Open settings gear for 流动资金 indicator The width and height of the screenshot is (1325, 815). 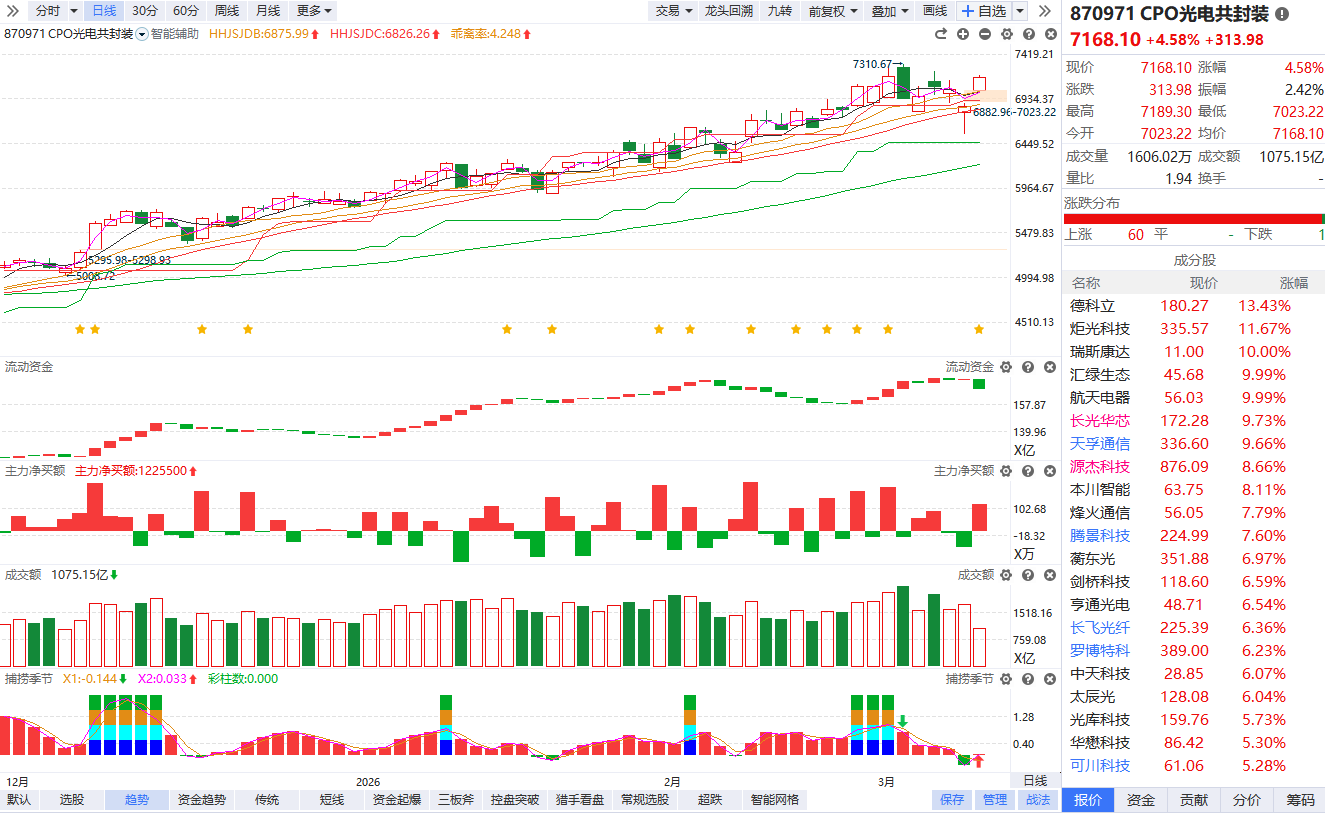(x=1006, y=367)
